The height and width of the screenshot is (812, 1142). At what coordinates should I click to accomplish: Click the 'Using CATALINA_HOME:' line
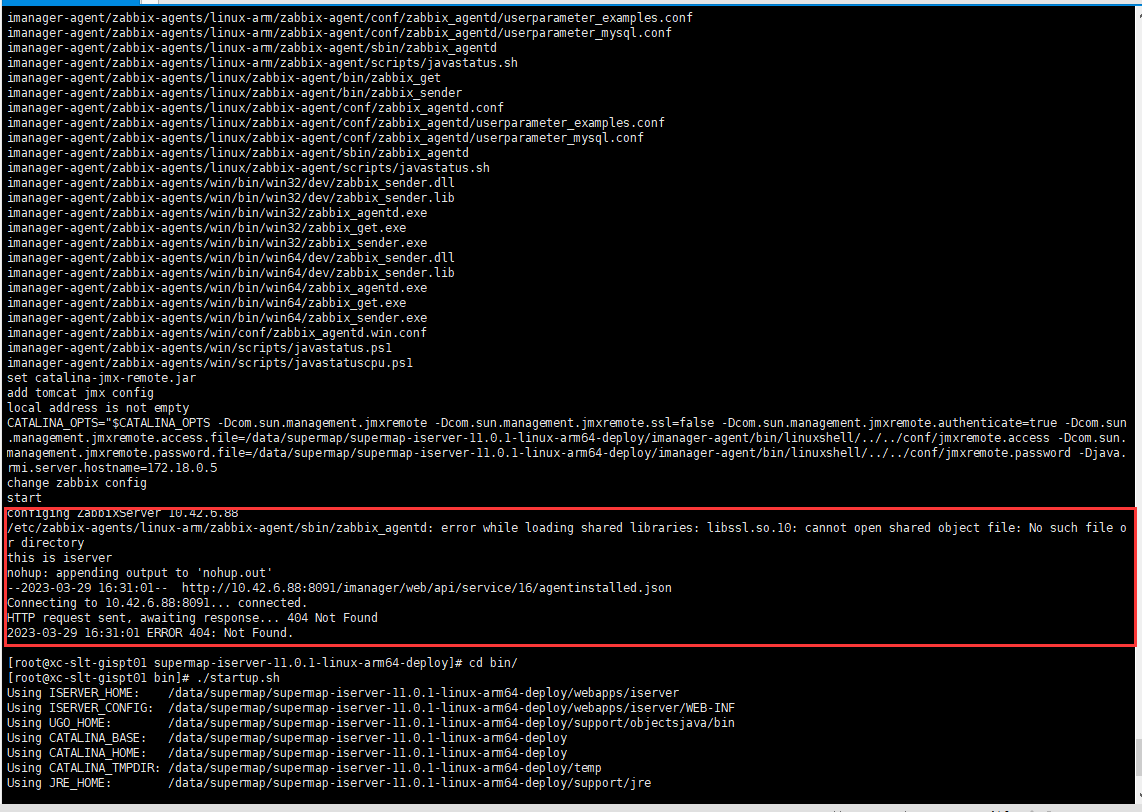tap(287, 753)
